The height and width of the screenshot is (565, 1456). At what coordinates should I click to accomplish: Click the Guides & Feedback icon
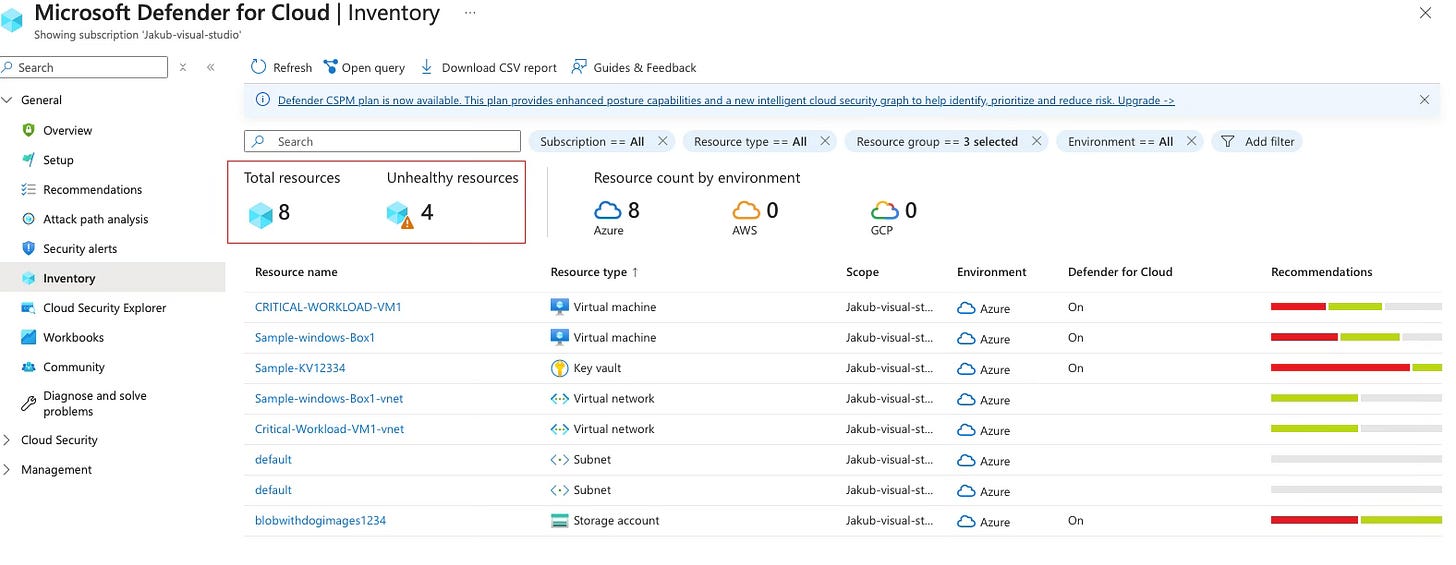[x=579, y=67]
